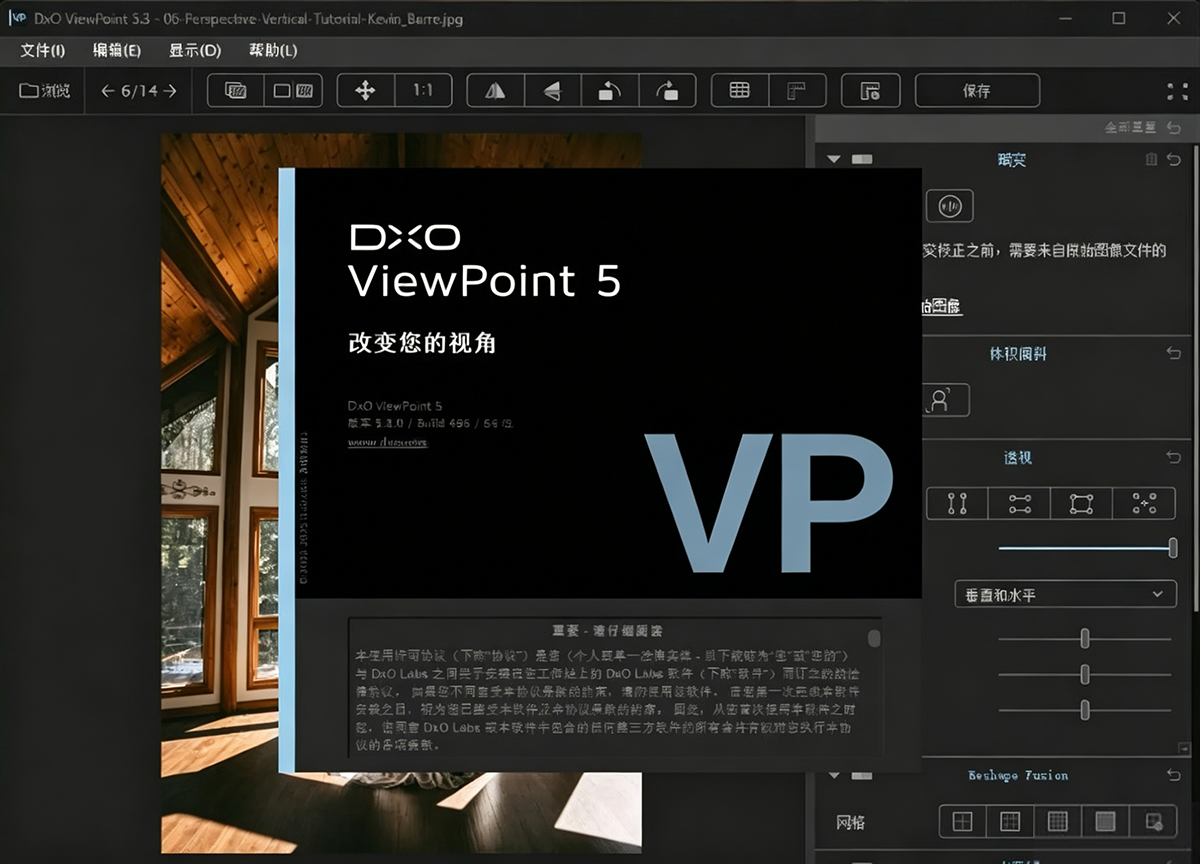Select the coarsest 2x2 grid option
The width and height of the screenshot is (1200, 864).
(x=962, y=822)
